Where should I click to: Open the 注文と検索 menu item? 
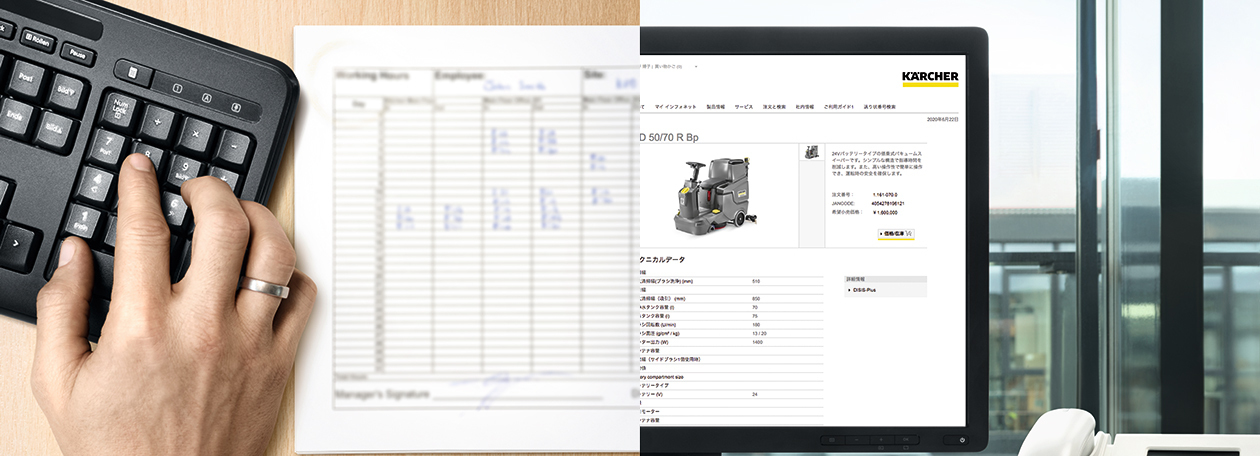[x=774, y=106]
